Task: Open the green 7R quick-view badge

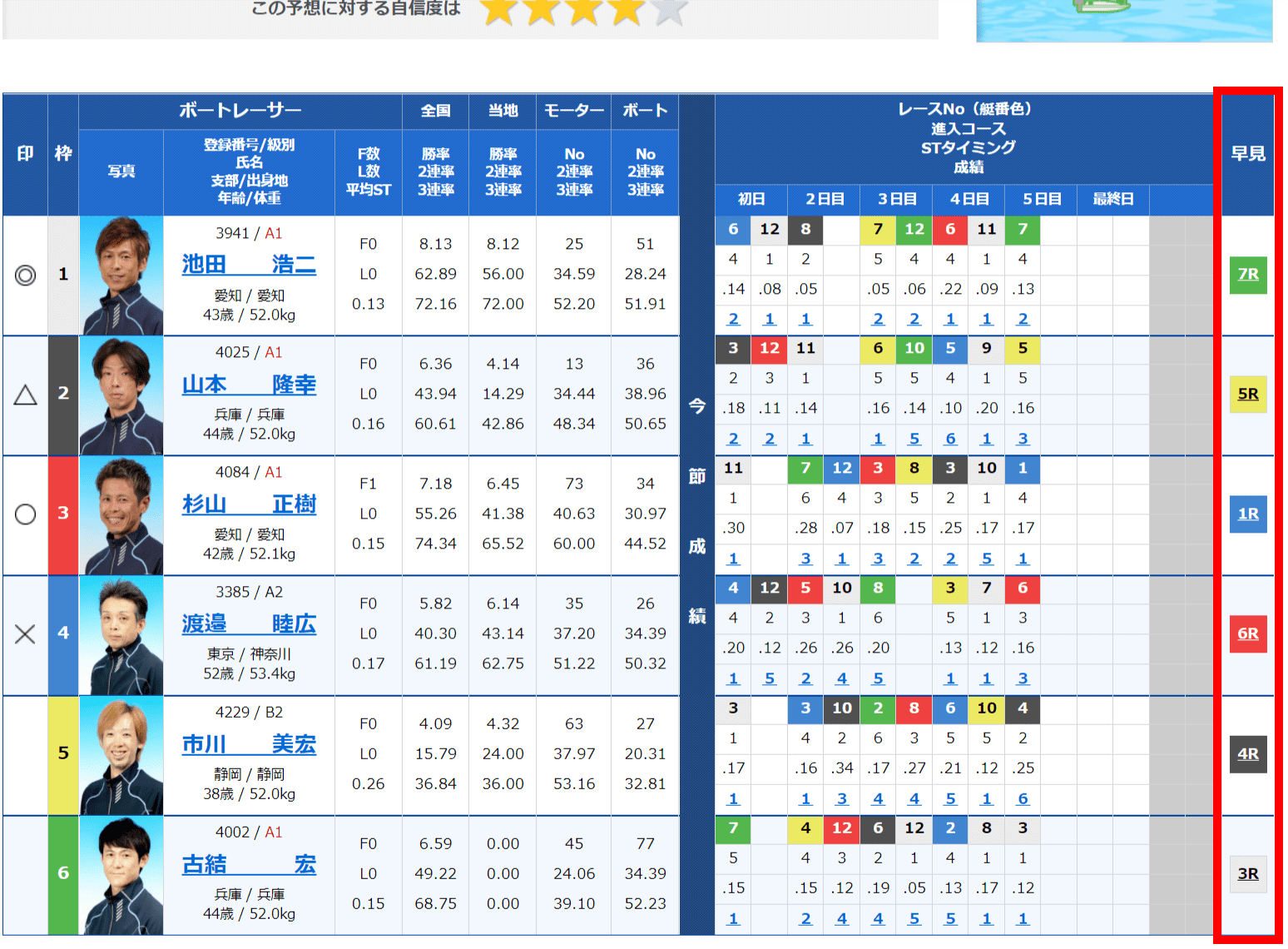Action: (x=1247, y=275)
